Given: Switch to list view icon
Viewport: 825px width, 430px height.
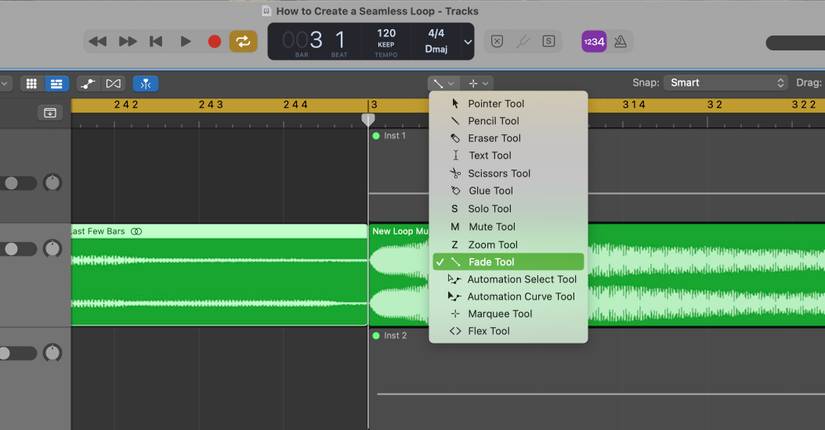Looking at the screenshot, I should [56, 84].
